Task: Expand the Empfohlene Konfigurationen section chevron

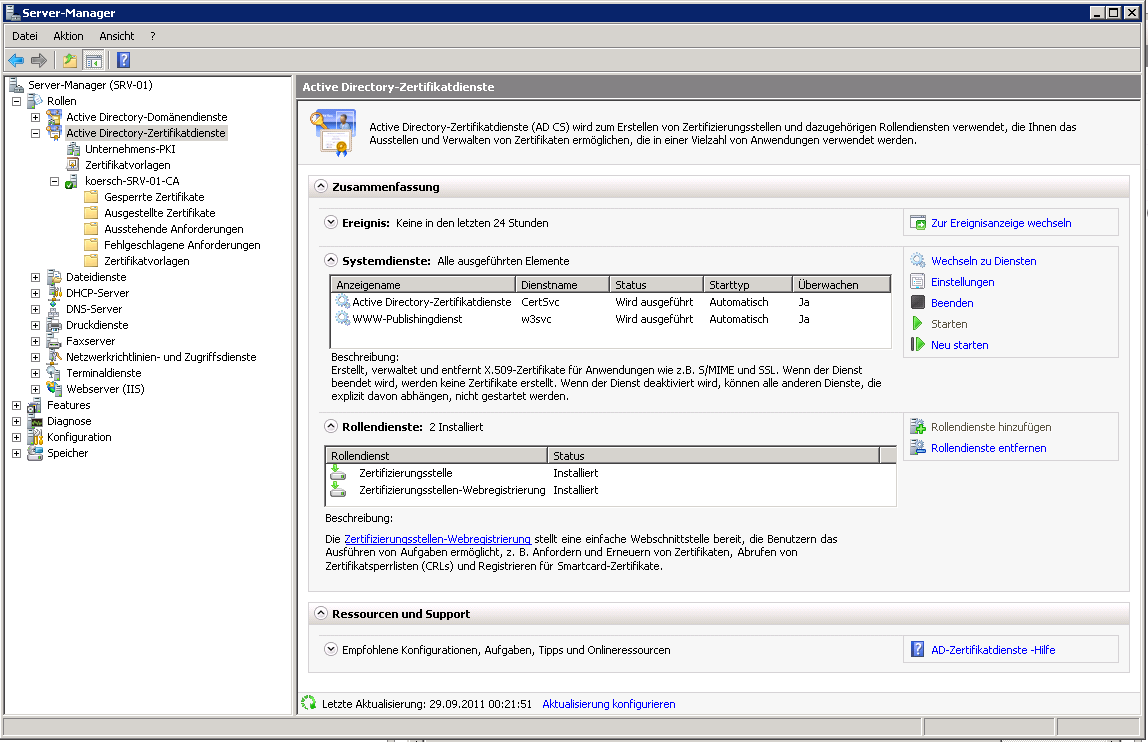Action: (x=331, y=649)
